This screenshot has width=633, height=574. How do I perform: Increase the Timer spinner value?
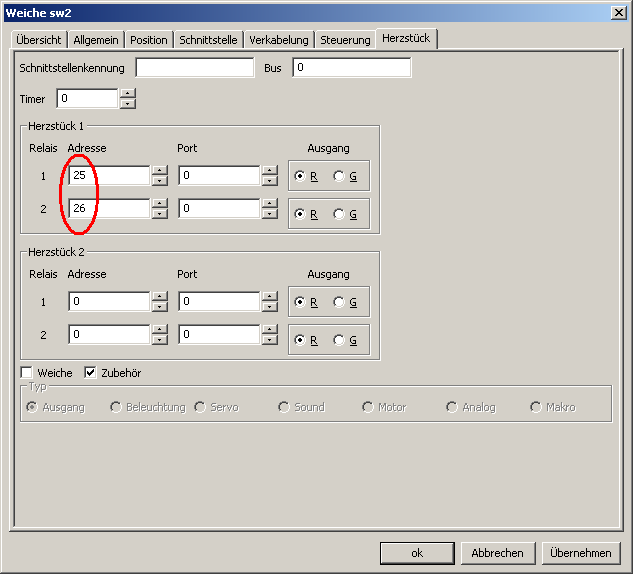tap(127, 94)
